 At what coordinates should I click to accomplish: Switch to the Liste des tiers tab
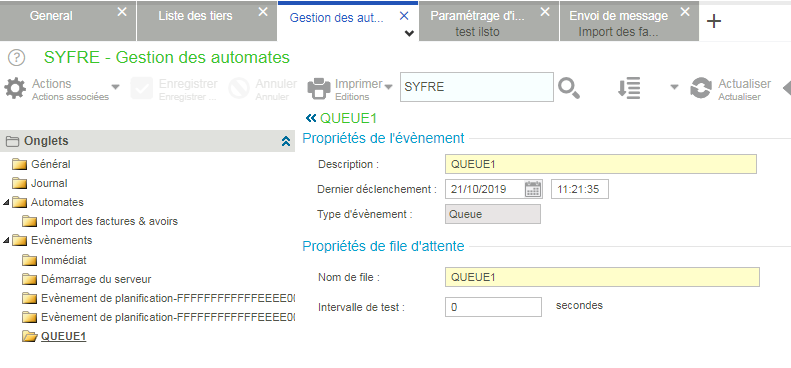(195, 16)
